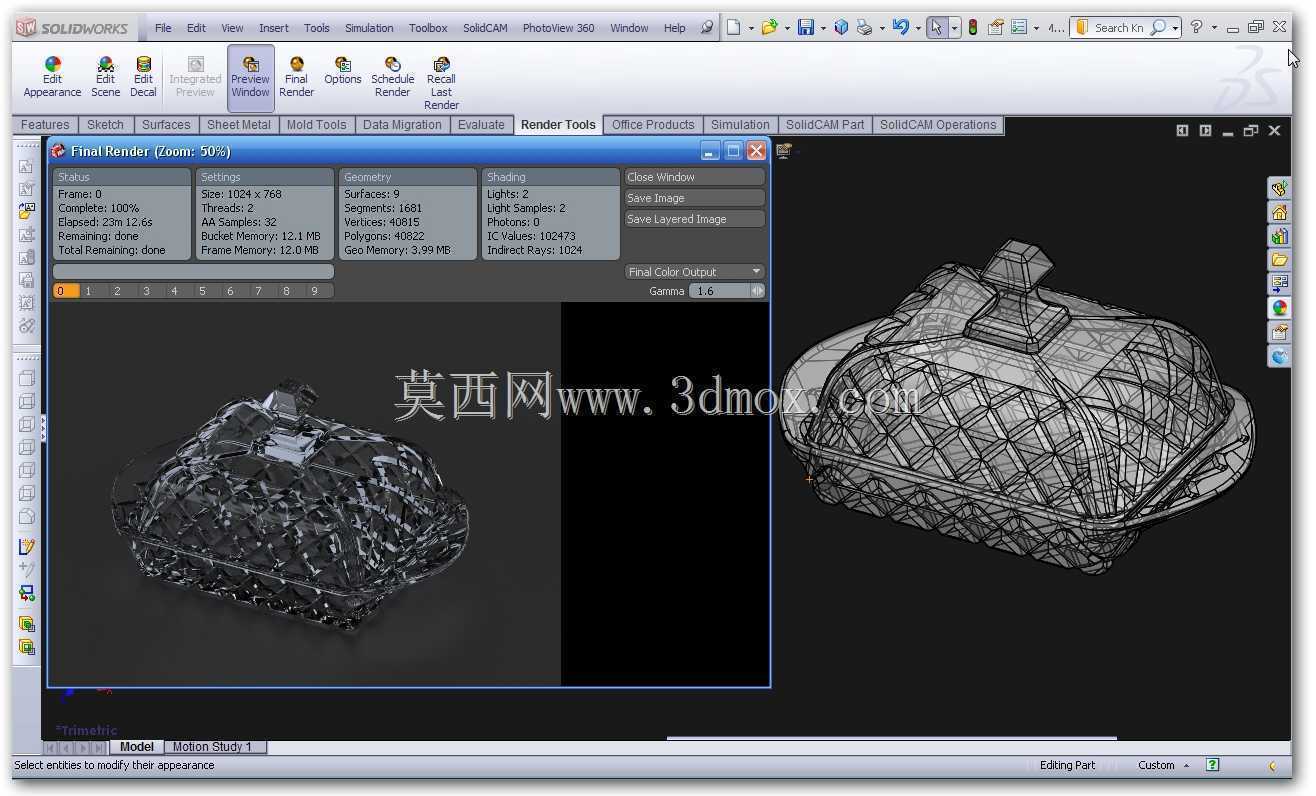The image size is (1316, 796).
Task: Click the New document icon
Action: point(734,28)
